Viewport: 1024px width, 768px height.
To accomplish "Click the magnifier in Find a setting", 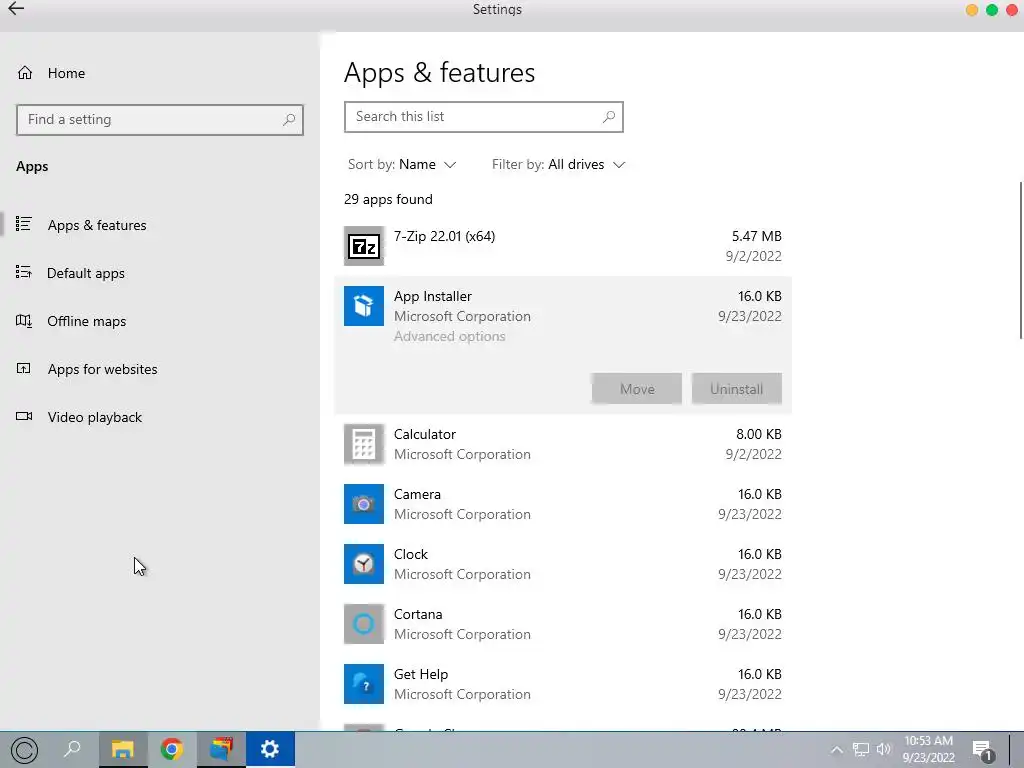I will (289, 120).
